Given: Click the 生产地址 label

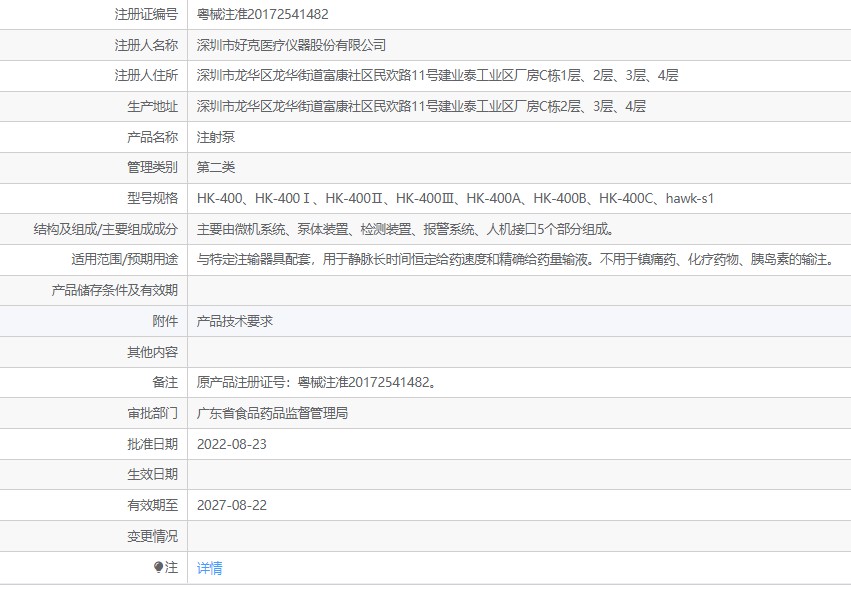Looking at the screenshot, I should (x=153, y=106).
